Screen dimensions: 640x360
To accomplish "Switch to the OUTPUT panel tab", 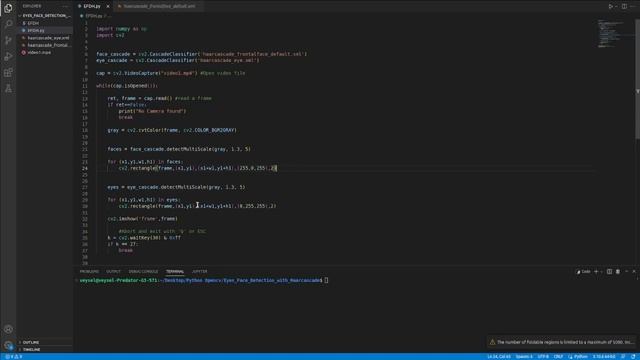I will [x=113, y=271].
